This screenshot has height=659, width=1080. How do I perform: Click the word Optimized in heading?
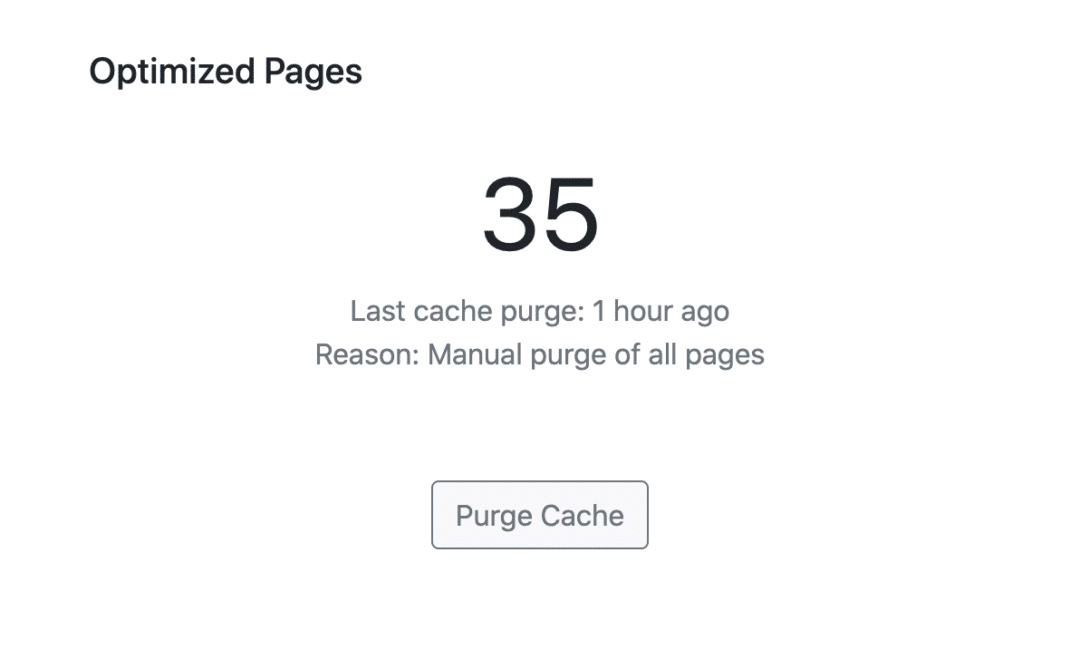172,72
